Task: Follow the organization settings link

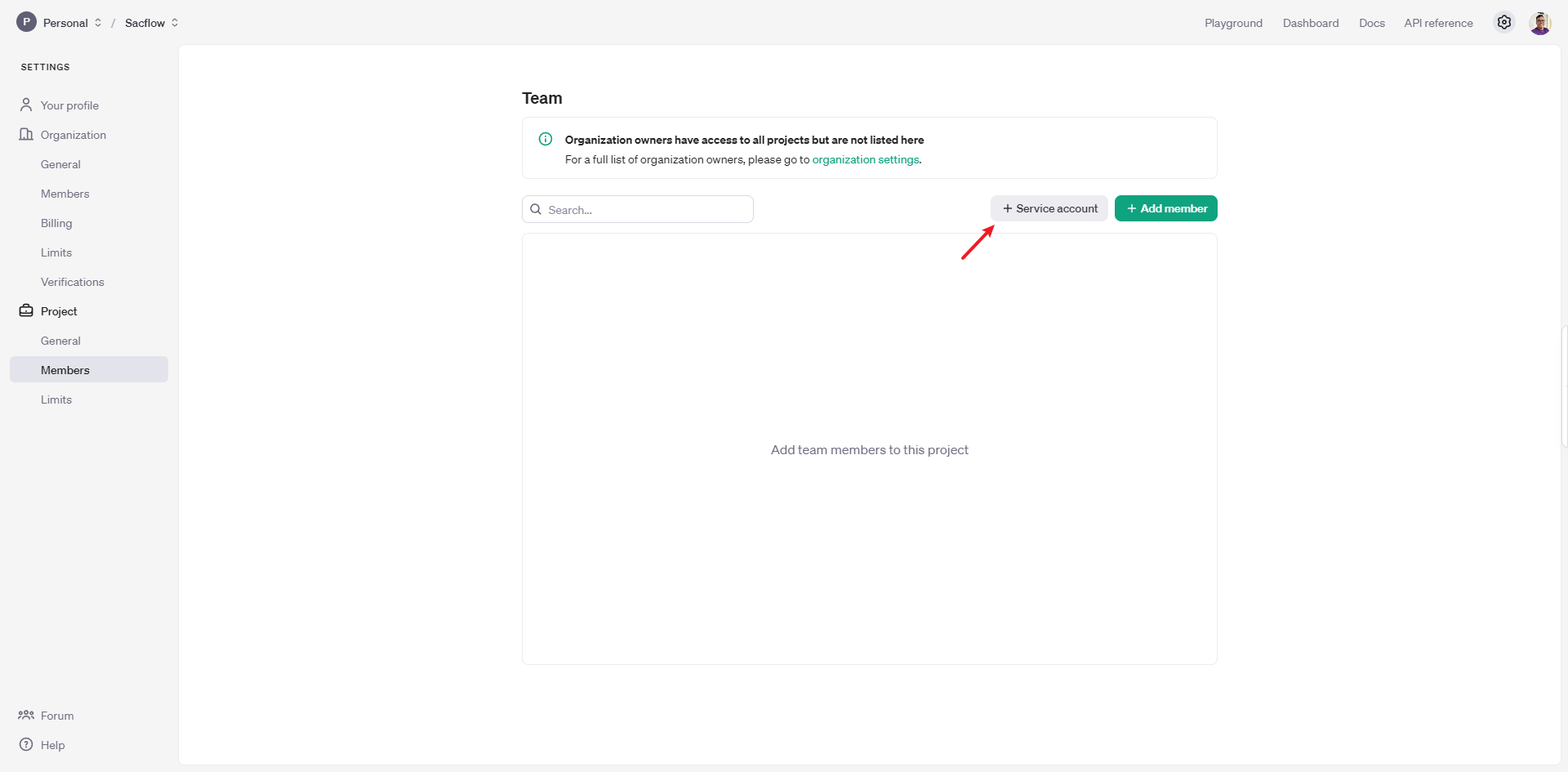Action: 865,159
